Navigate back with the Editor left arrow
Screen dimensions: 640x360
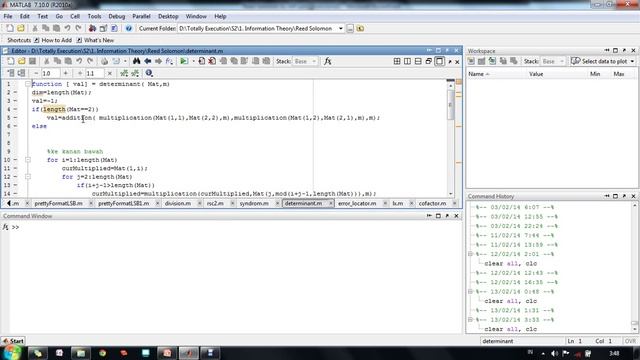[147, 61]
